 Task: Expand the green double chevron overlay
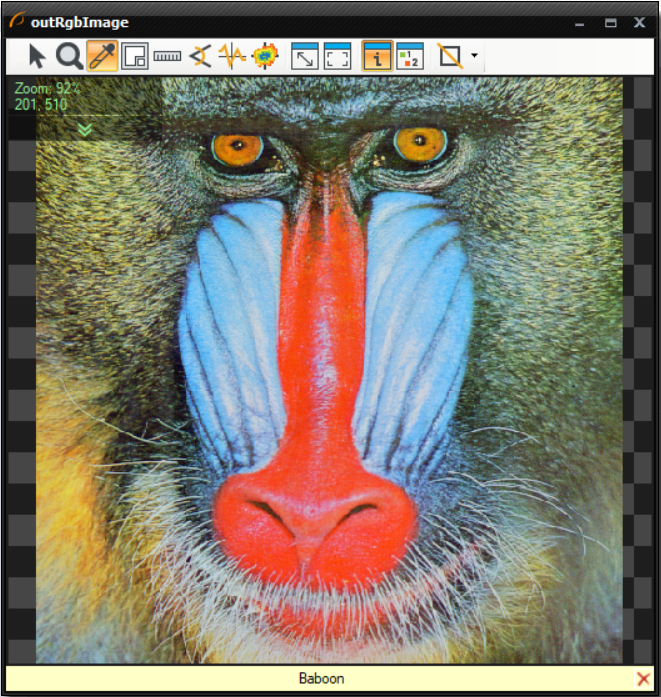click(x=85, y=130)
